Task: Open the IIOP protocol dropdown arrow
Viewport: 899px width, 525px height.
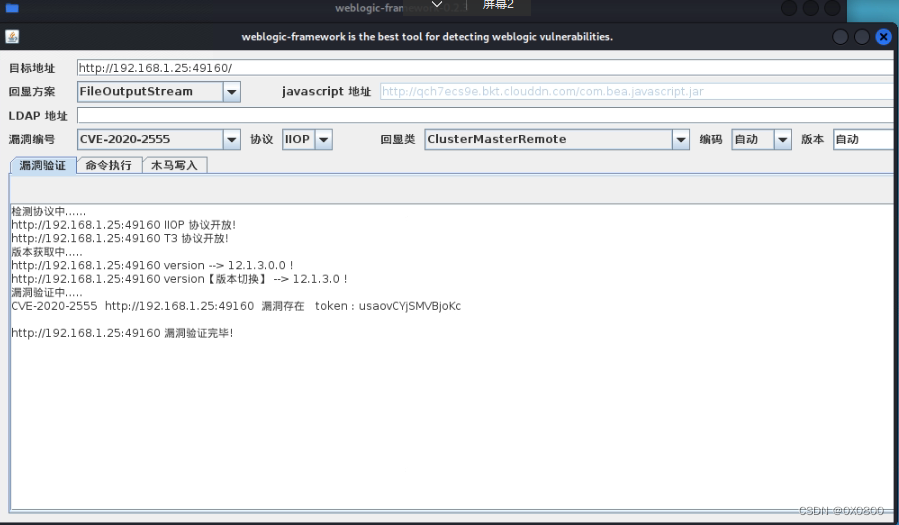Action: (x=324, y=139)
